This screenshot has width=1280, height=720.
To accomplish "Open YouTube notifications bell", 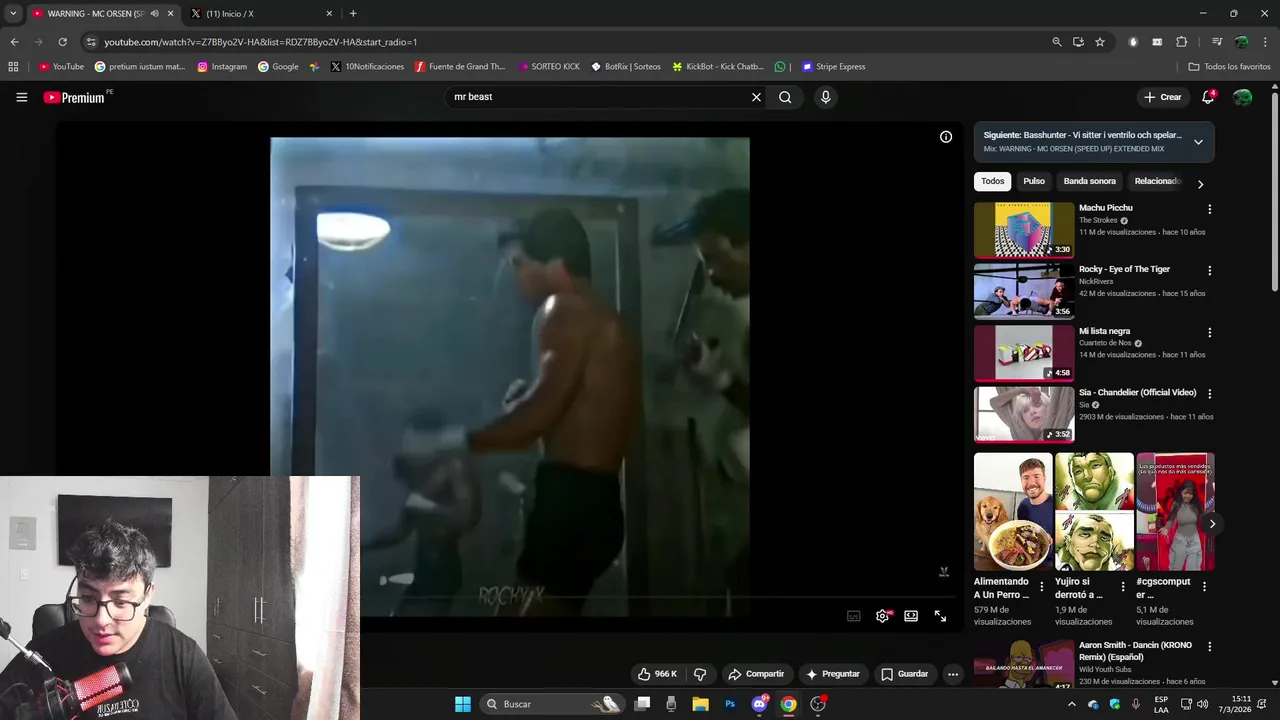I will [x=1208, y=97].
